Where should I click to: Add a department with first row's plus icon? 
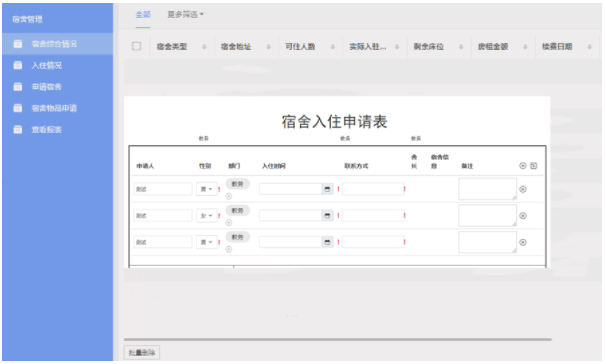click(229, 196)
